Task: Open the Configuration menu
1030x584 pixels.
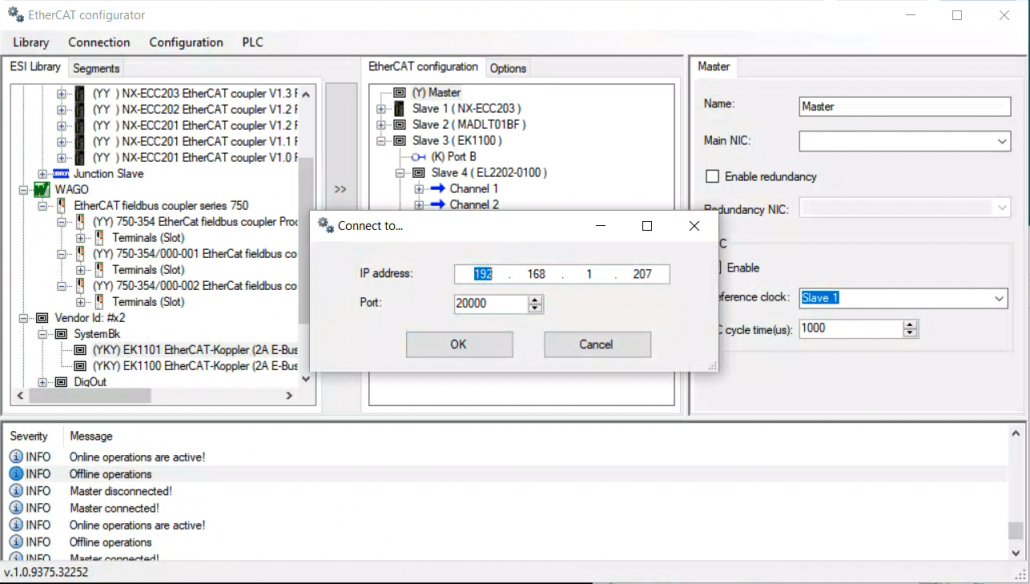Action: coord(186,42)
